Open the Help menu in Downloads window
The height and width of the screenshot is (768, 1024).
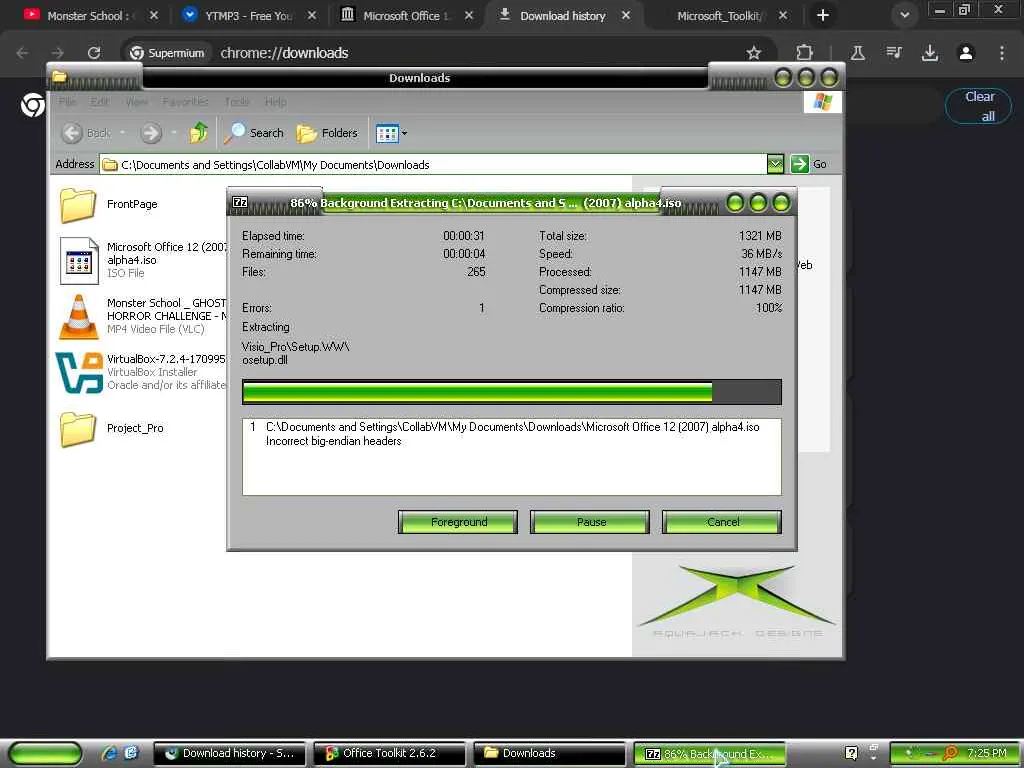point(276,102)
